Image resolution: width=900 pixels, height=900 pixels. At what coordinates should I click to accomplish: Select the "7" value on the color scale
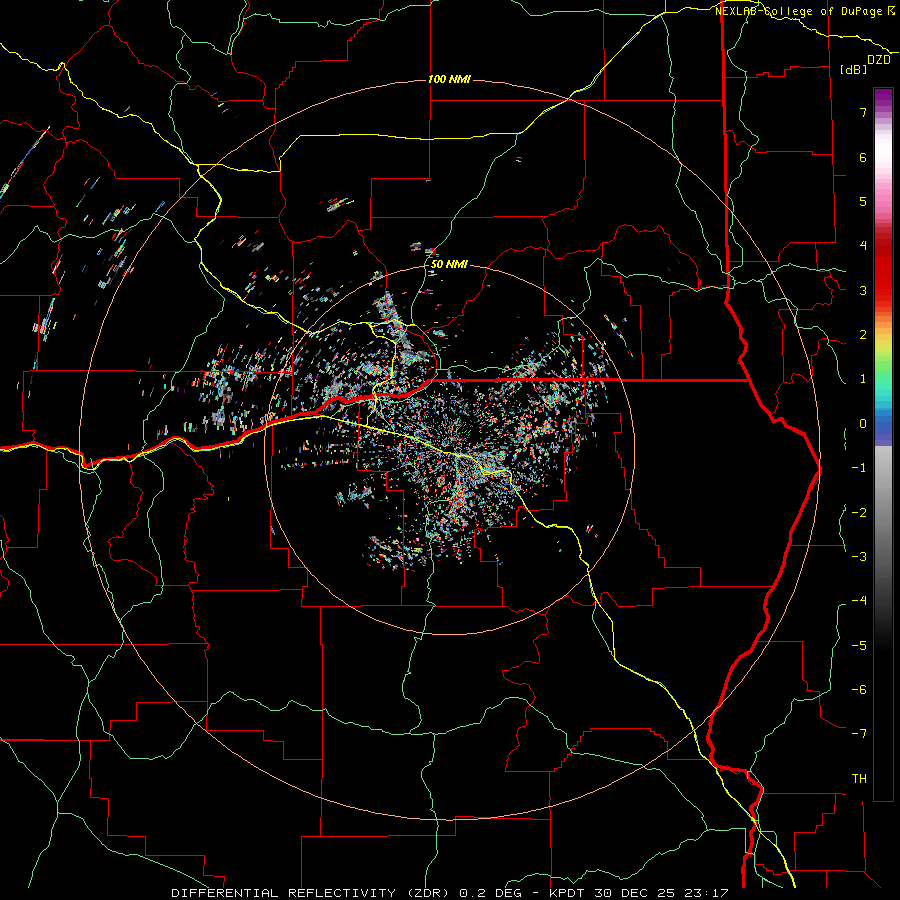tap(863, 112)
